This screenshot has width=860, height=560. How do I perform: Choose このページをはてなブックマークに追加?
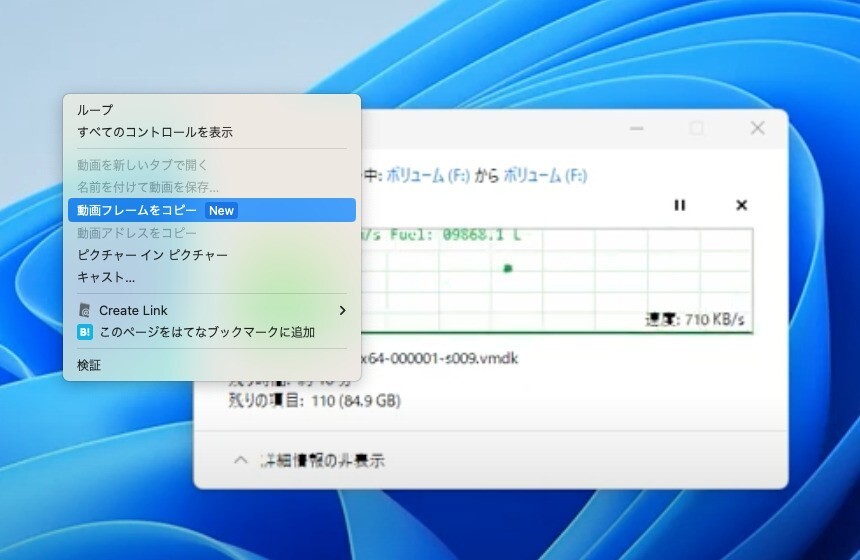click(212, 332)
